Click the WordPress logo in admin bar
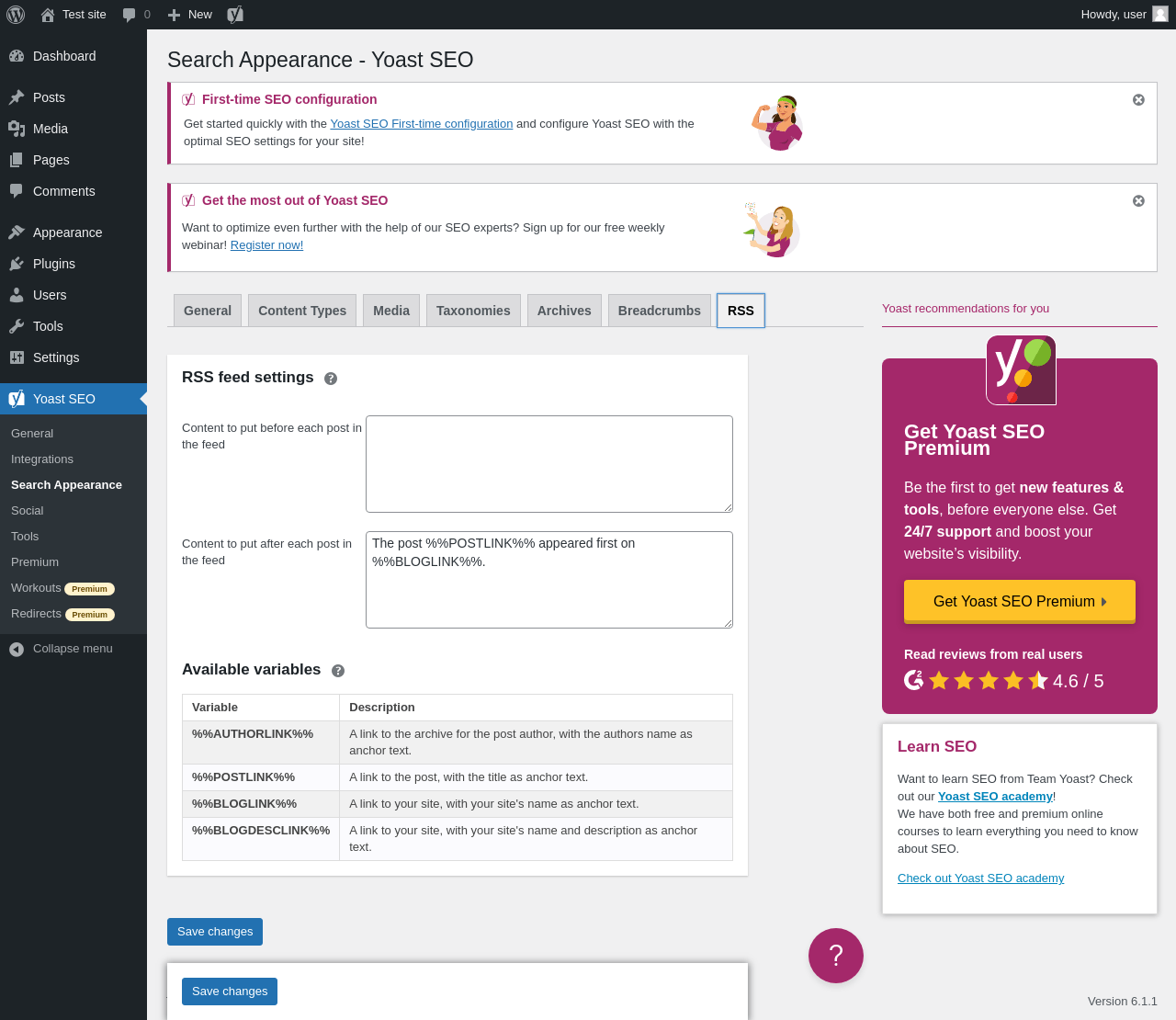 16,15
